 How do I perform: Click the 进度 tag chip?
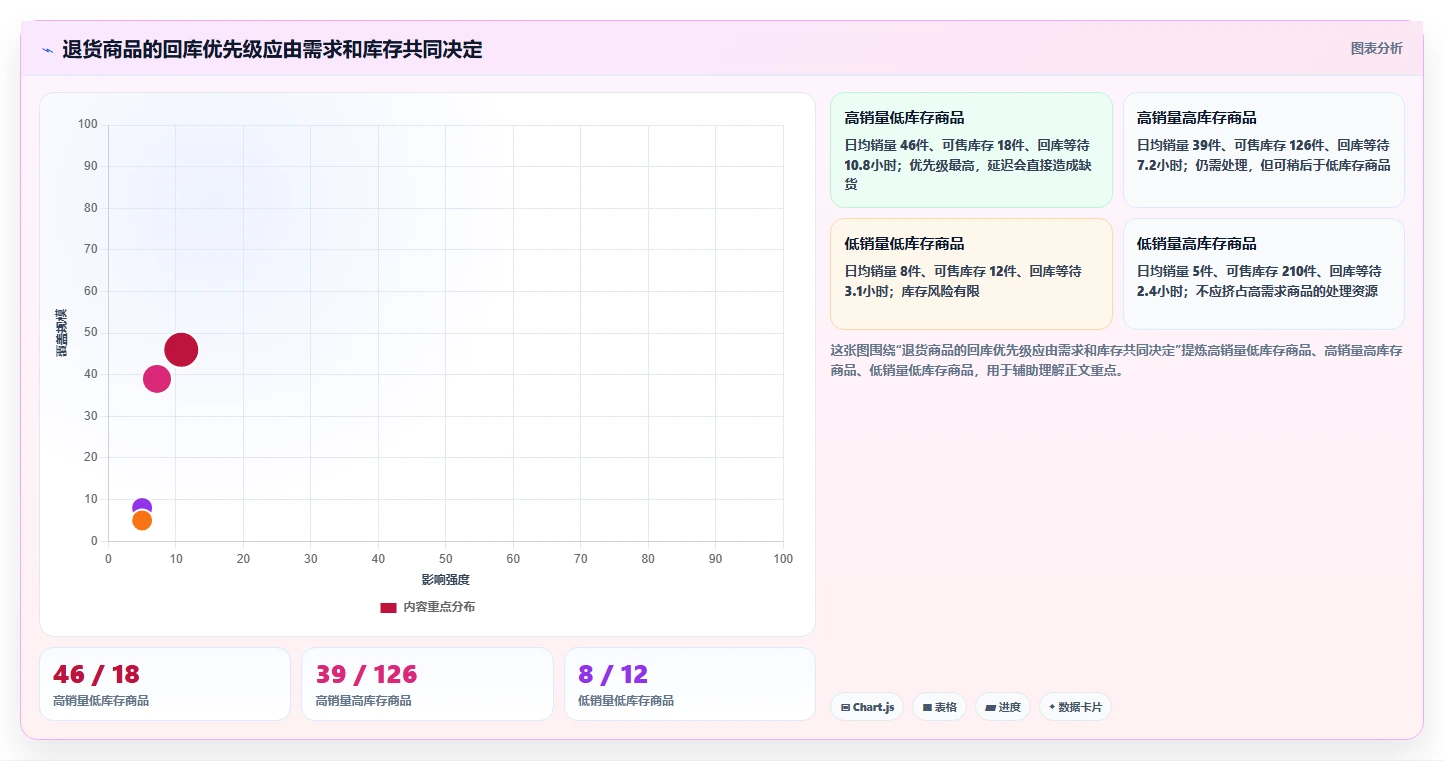coord(1003,707)
